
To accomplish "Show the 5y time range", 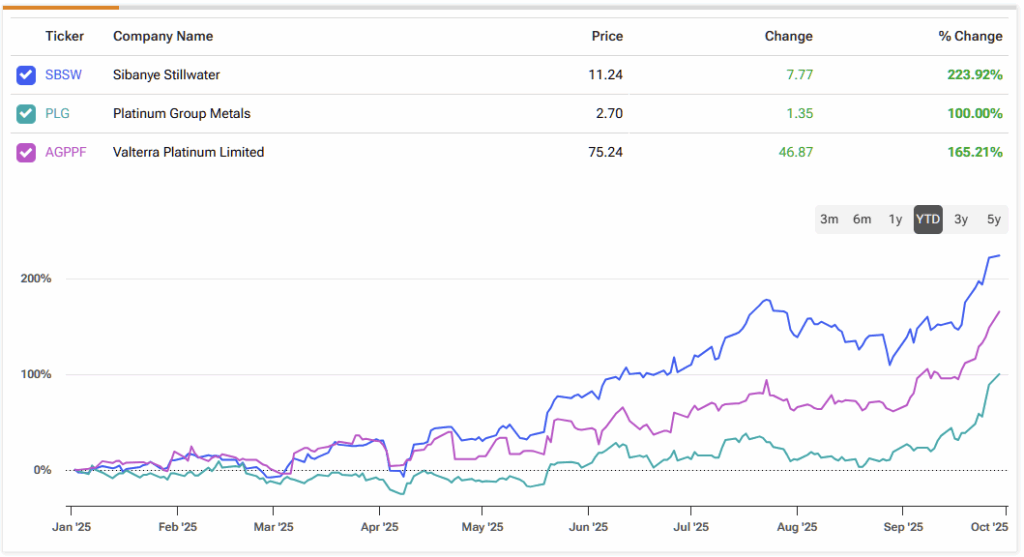I will [x=993, y=220].
